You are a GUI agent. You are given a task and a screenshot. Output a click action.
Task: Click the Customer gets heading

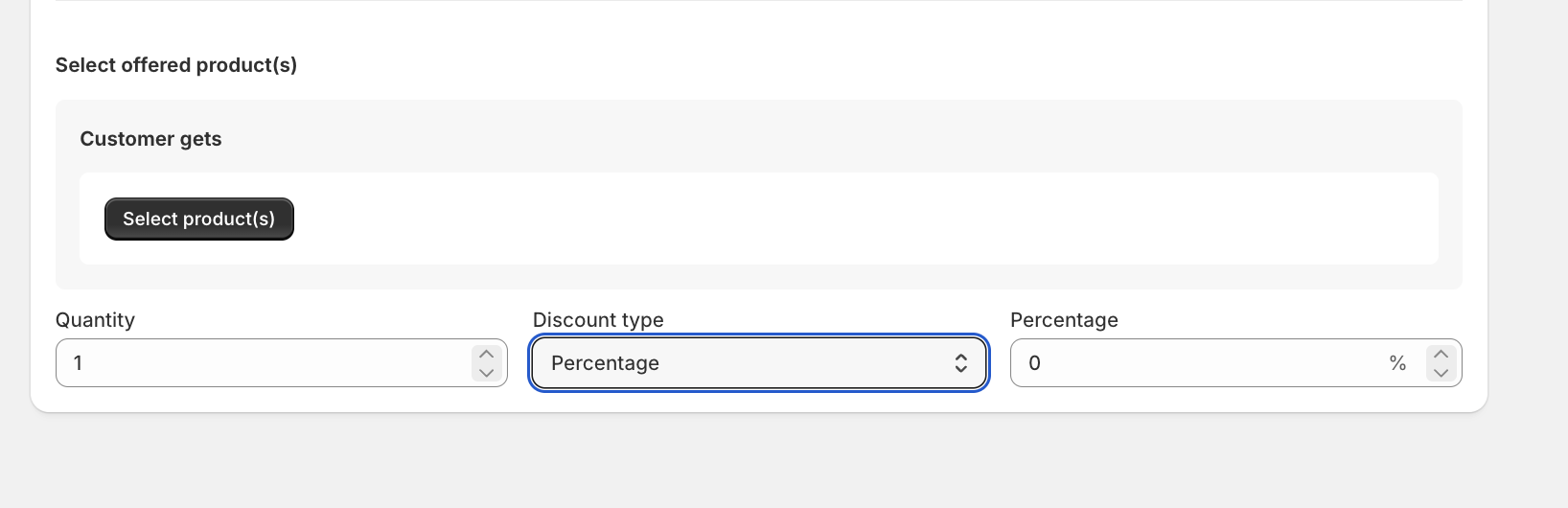[x=150, y=139]
